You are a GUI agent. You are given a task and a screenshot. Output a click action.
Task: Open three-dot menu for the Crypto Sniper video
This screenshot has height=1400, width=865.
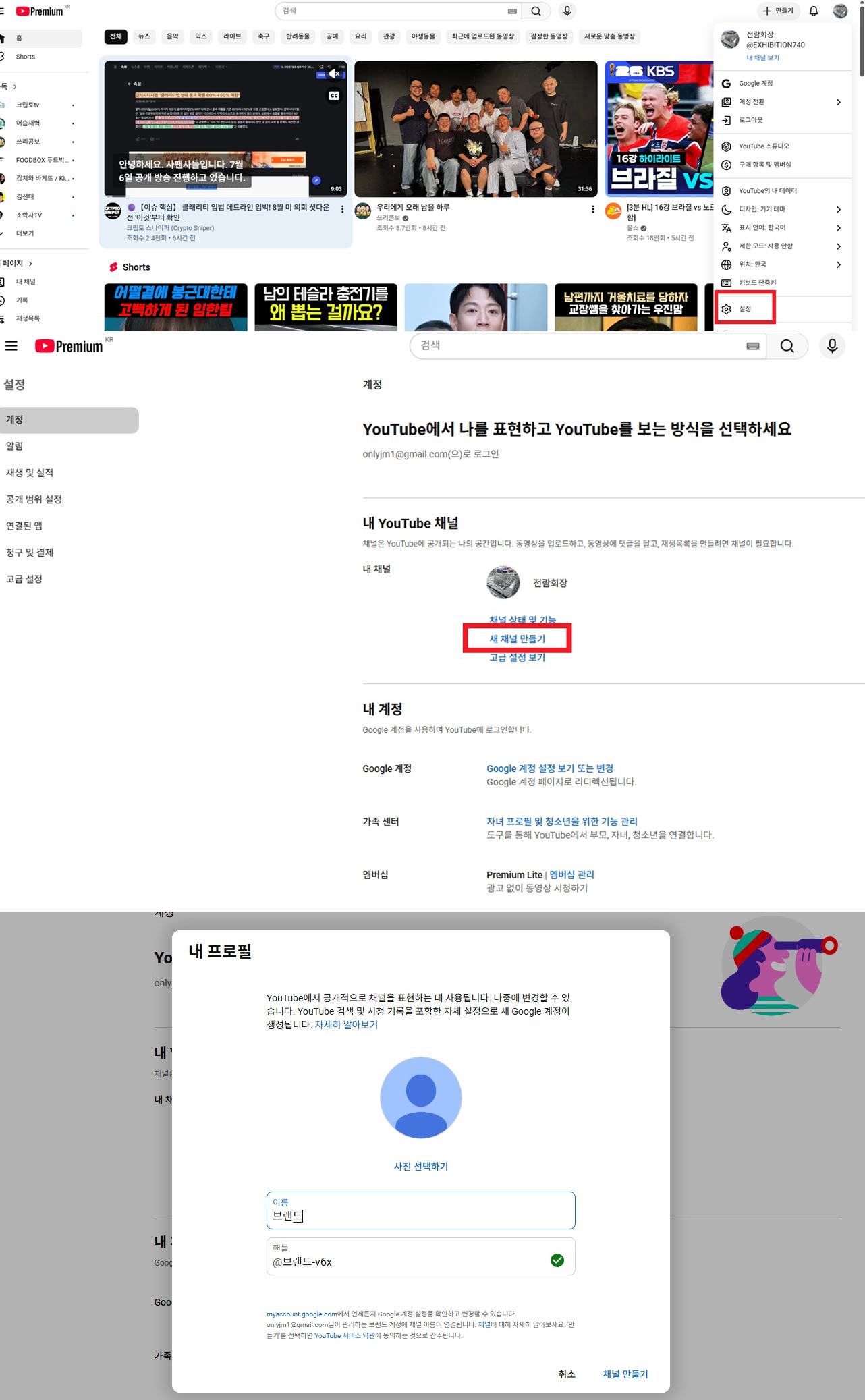click(343, 209)
